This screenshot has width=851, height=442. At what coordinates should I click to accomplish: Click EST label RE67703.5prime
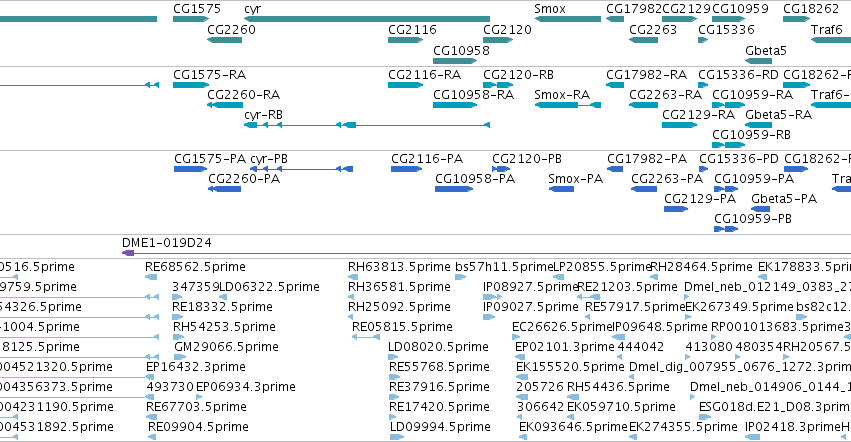click(194, 407)
